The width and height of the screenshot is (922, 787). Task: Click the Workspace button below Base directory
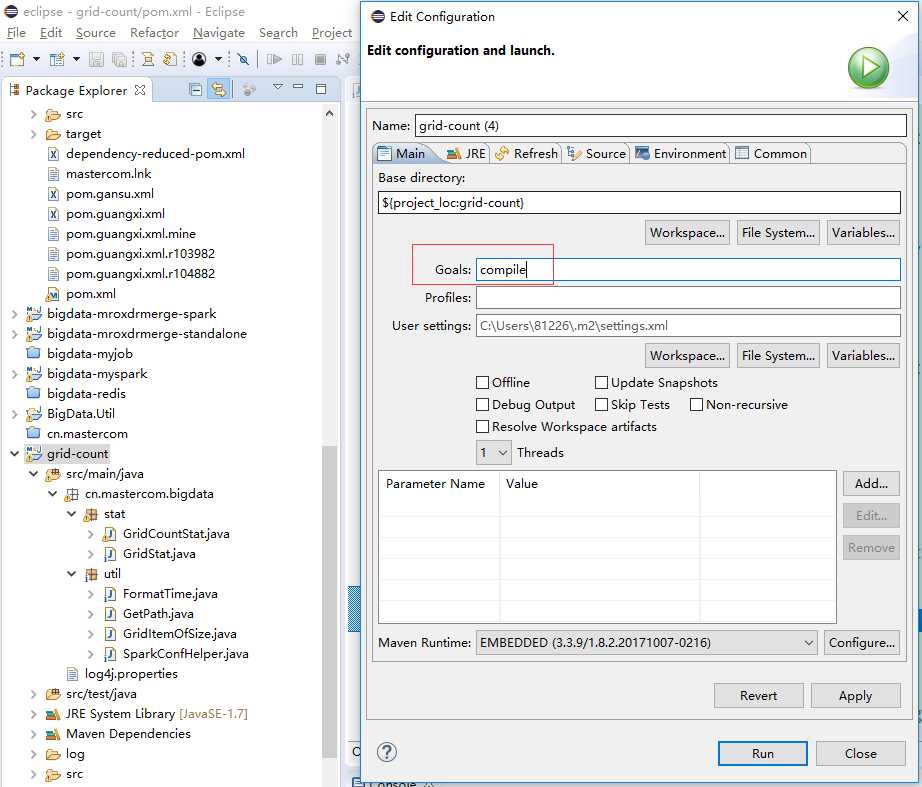pos(687,232)
